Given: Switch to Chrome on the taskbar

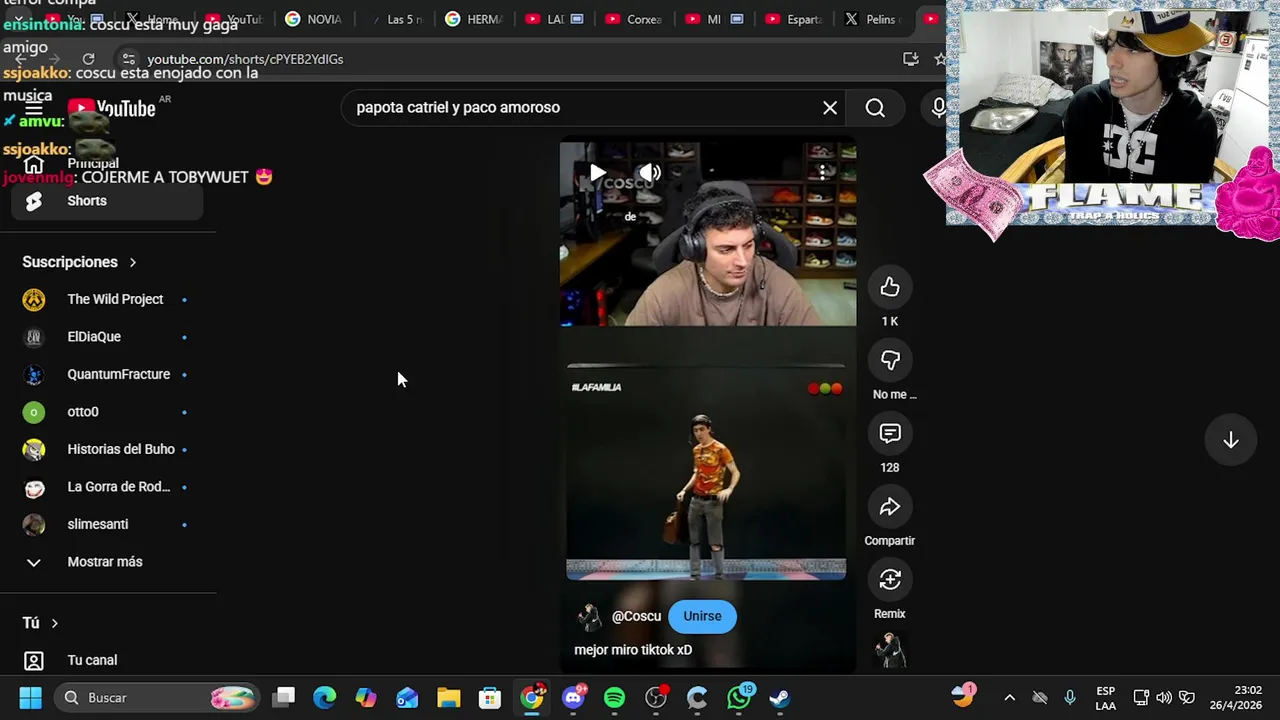Looking at the screenshot, I should (532, 698).
